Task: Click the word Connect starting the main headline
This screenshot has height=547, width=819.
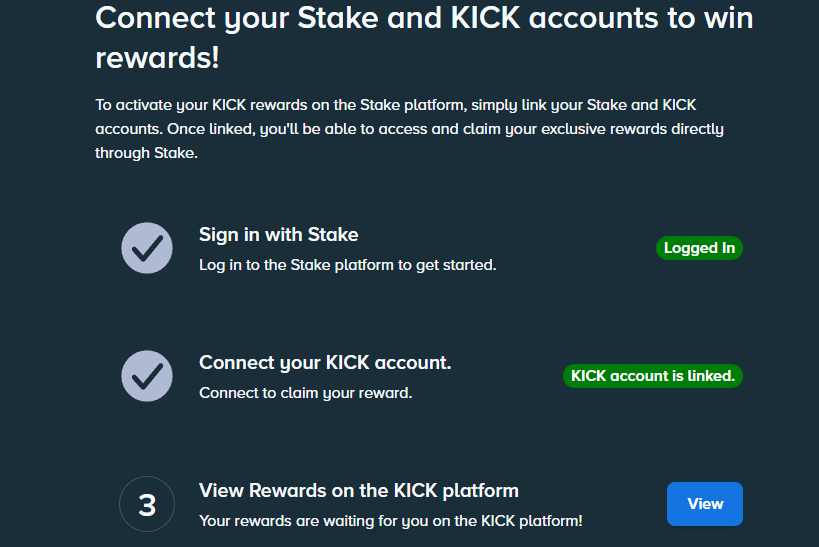Action: (155, 18)
